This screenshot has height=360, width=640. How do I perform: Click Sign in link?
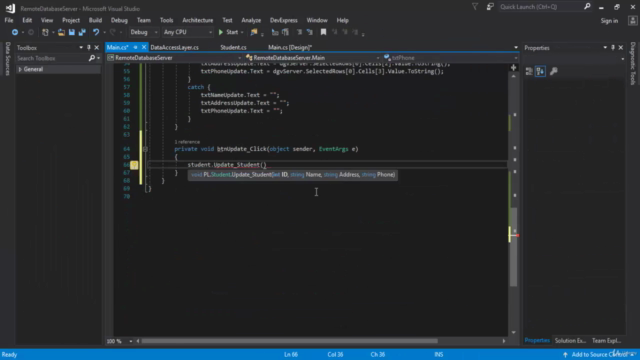coord(609,21)
